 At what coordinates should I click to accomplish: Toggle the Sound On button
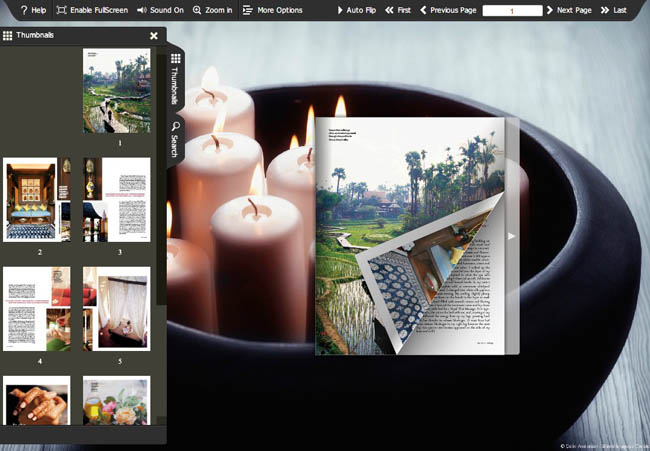point(160,10)
